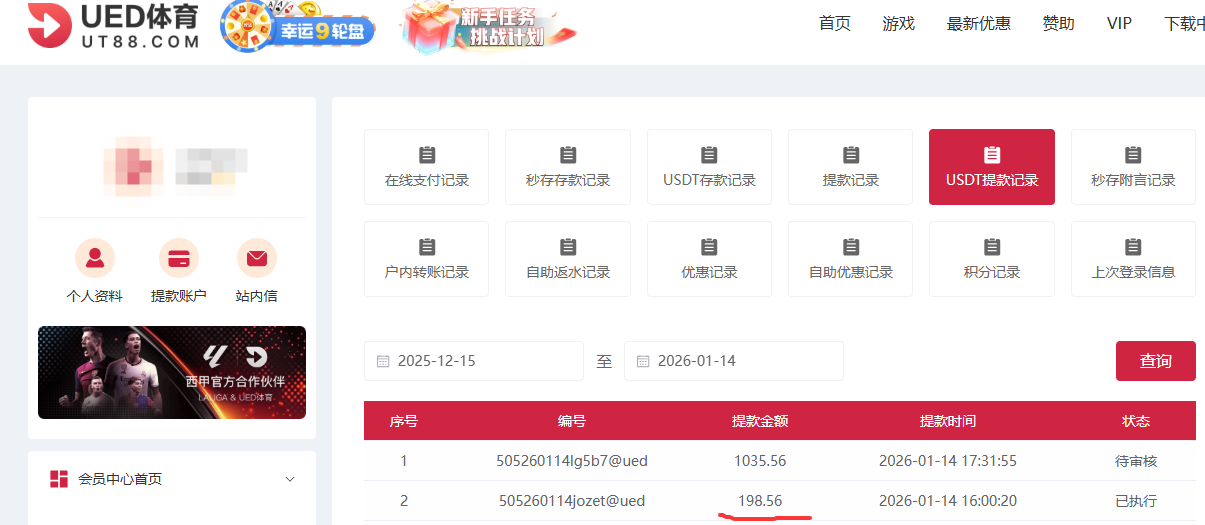Open the VIP navigation link
This screenshot has height=525, width=1205.
click(1119, 24)
